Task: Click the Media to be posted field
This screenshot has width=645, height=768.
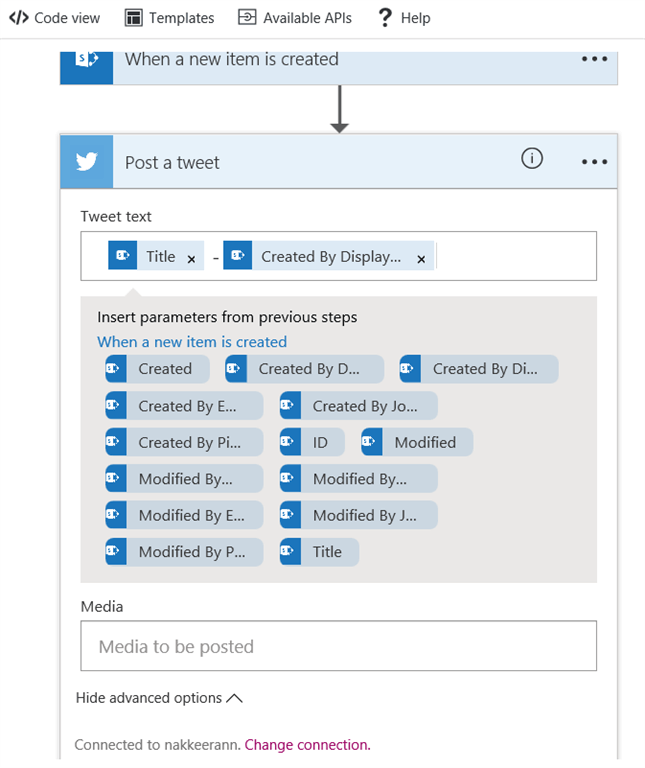Action: point(338,646)
